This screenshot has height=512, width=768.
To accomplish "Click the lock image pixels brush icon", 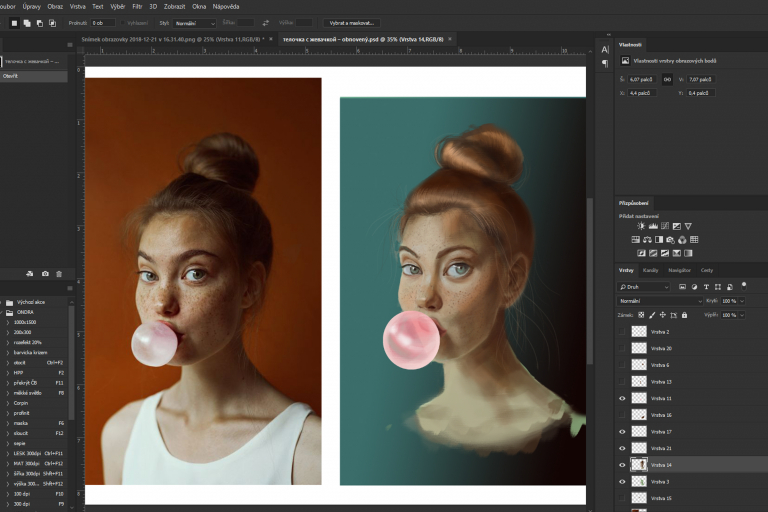I will (x=653, y=315).
